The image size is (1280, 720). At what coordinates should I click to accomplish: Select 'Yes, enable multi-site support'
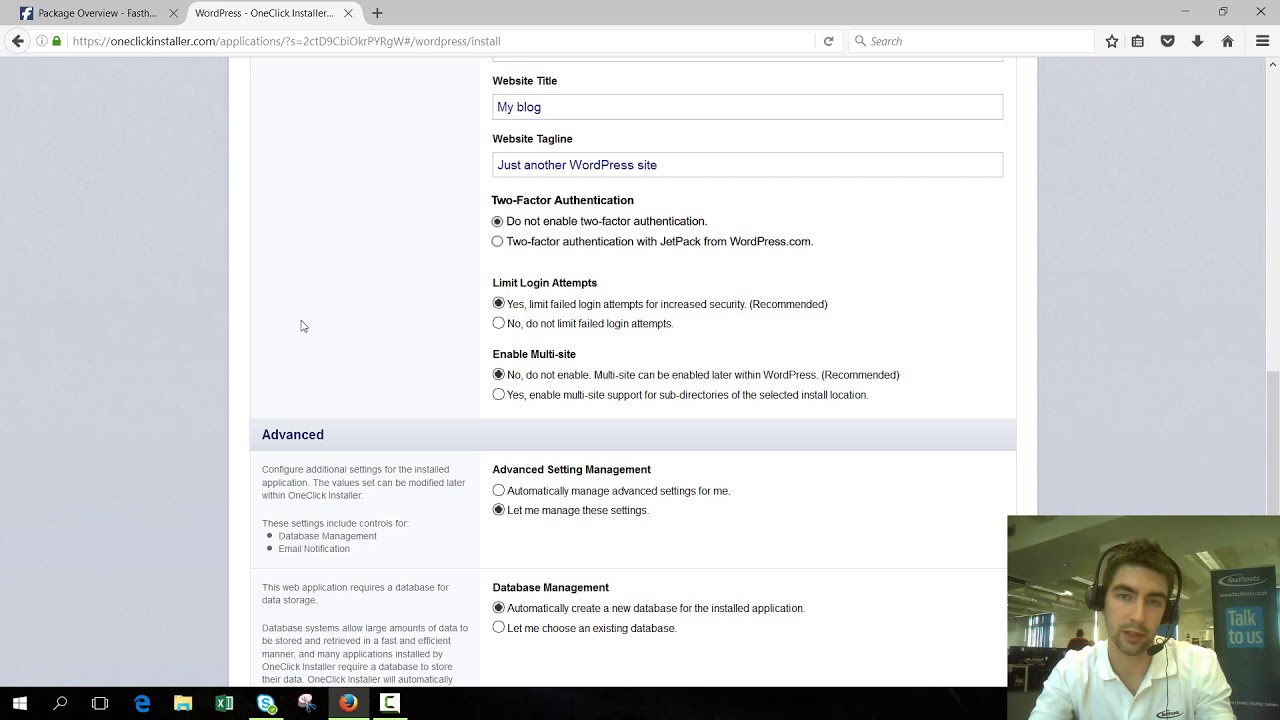(498, 394)
